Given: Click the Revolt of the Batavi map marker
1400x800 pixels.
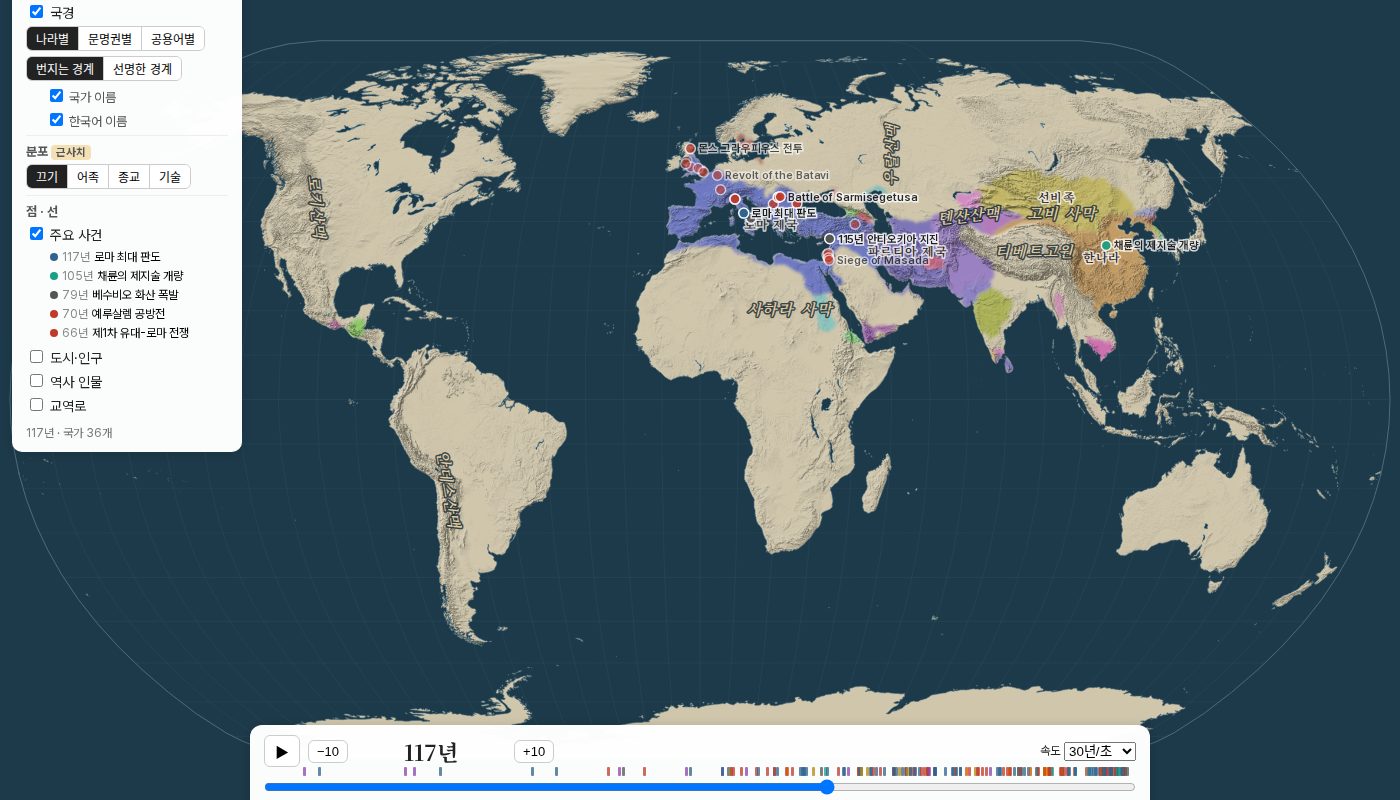Looking at the screenshot, I should tap(717, 175).
